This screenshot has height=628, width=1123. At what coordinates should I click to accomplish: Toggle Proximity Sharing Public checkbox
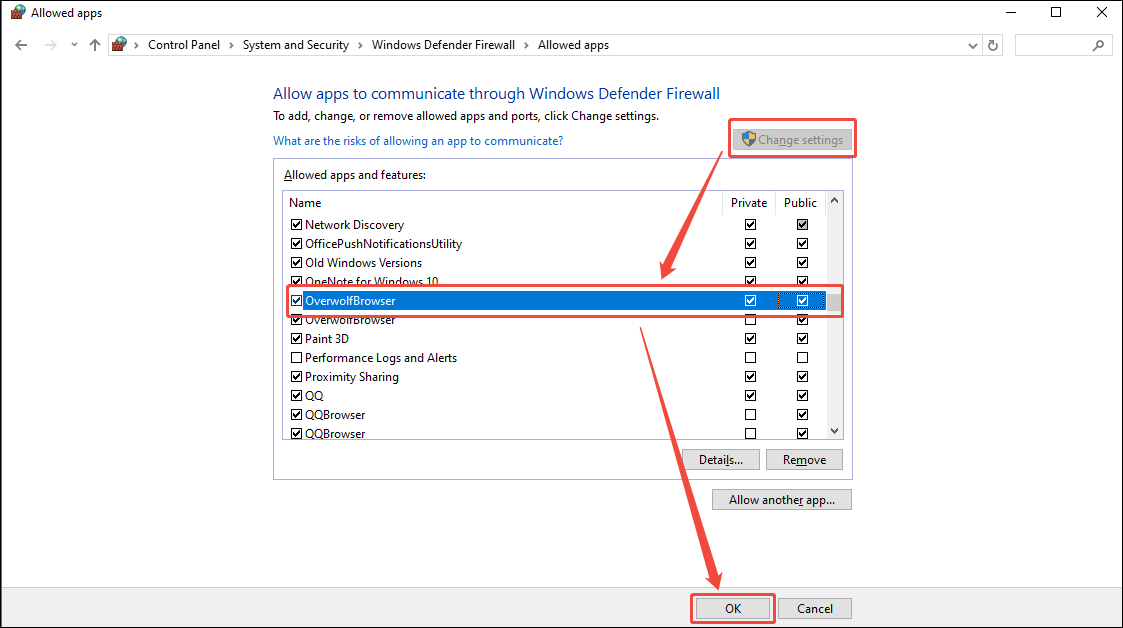coord(802,377)
